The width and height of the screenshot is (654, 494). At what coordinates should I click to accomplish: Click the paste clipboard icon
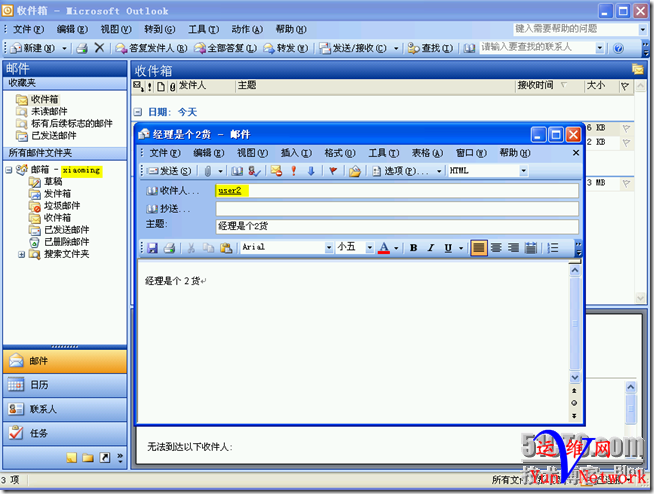click(x=226, y=248)
